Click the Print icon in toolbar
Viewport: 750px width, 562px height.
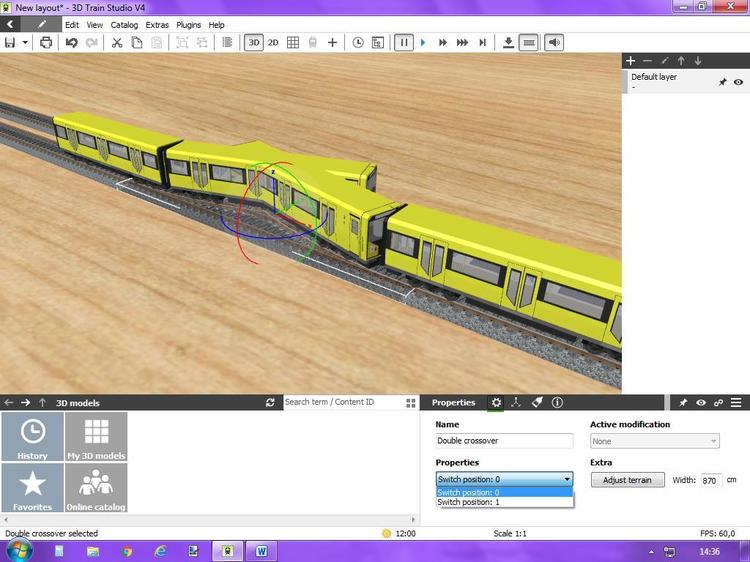[x=45, y=43]
